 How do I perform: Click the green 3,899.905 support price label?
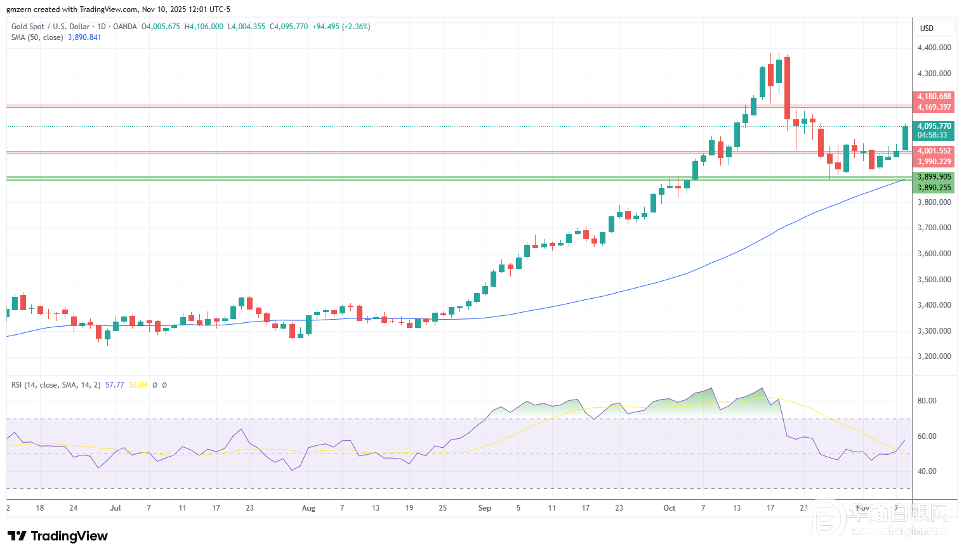[x=934, y=175]
